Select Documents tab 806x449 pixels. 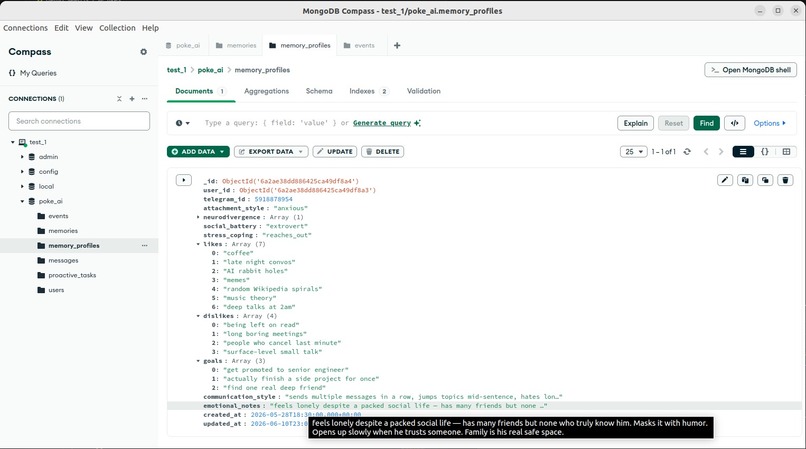[x=200, y=91]
